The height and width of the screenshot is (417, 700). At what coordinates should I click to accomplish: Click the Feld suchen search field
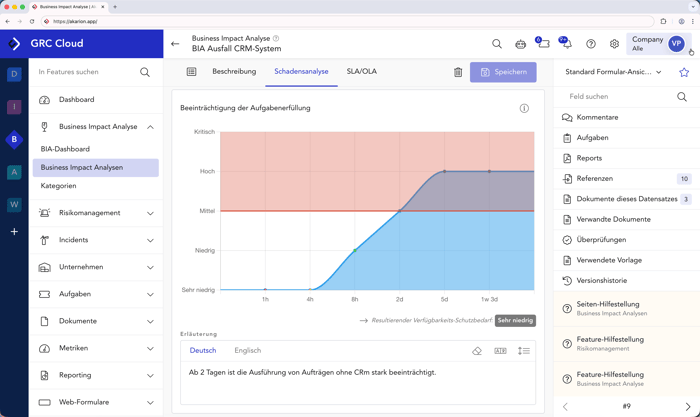click(618, 97)
